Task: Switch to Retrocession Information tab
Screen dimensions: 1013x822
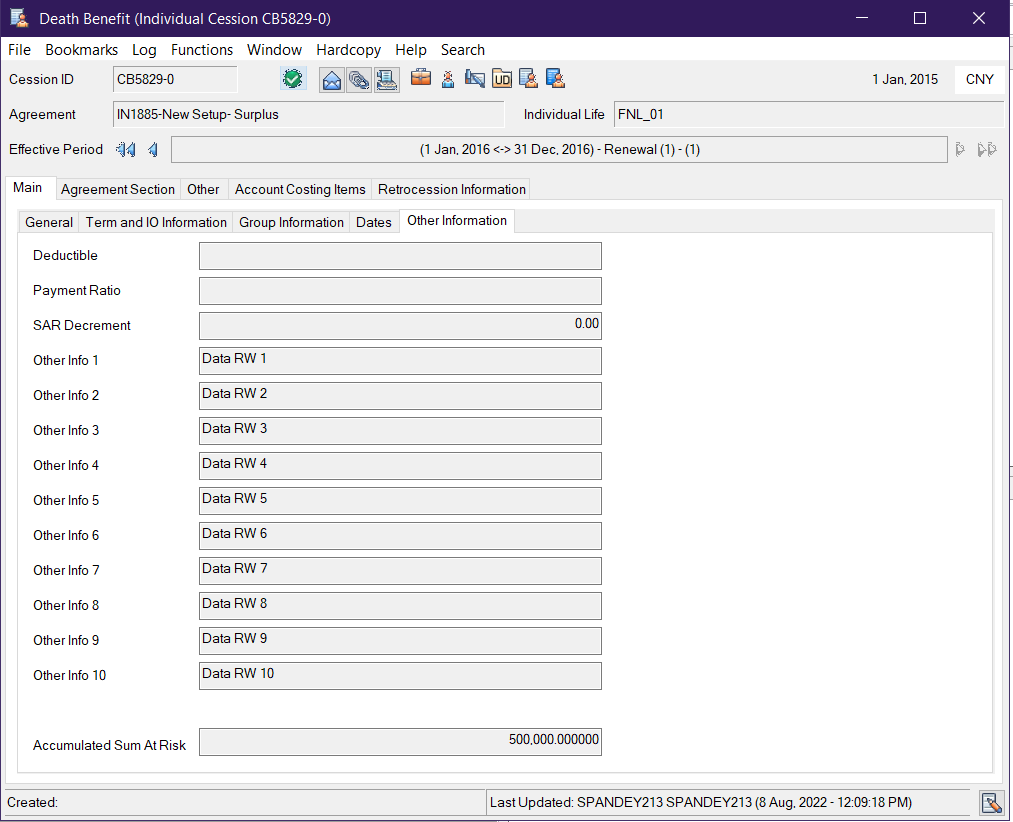Action: tap(451, 189)
